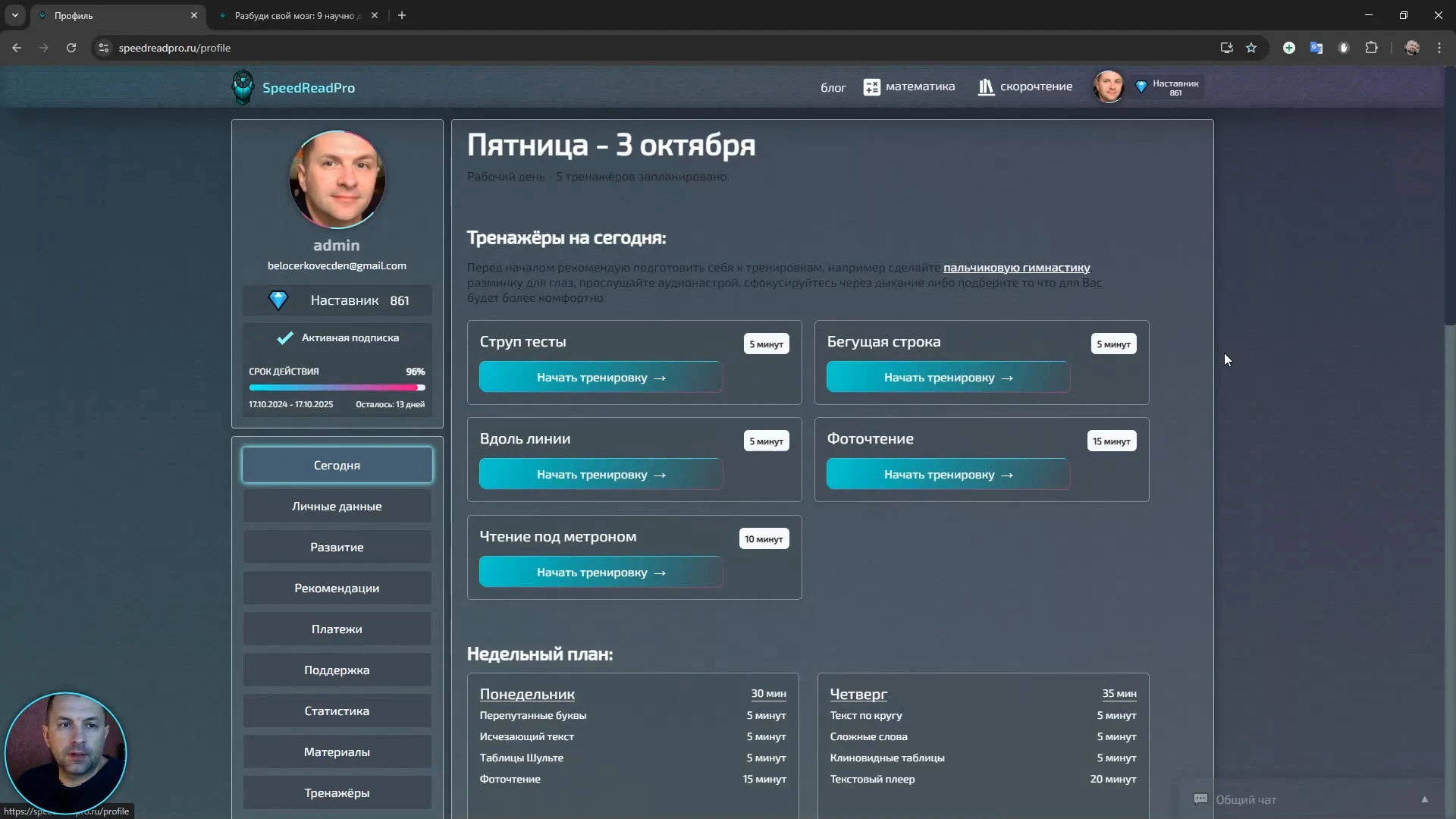Screen dimensions: 1456x819
Task: Open the Четверг weekly plan link
Action: [858, 694]
